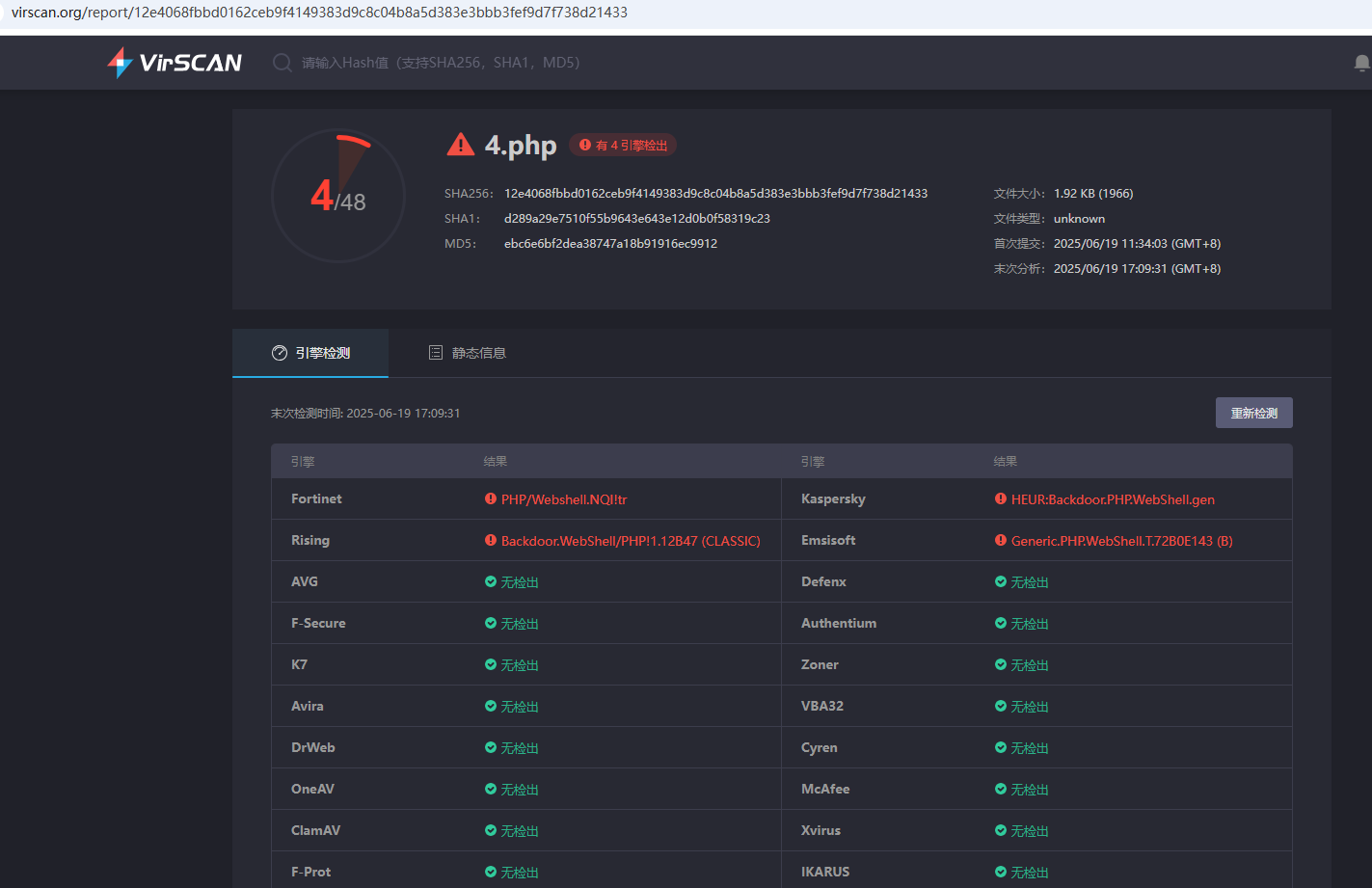The image size is (1372, 888).
Task: Click the MD5 hash value
Action: click(x=610, y=244)
